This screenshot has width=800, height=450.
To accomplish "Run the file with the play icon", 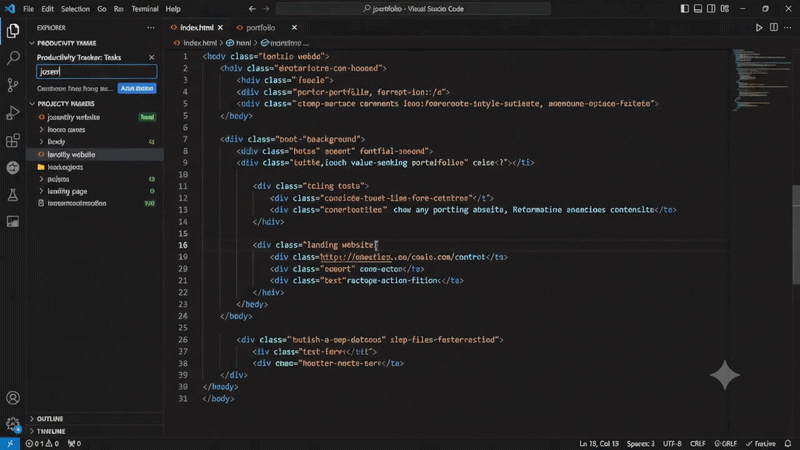I will (759, 28).
